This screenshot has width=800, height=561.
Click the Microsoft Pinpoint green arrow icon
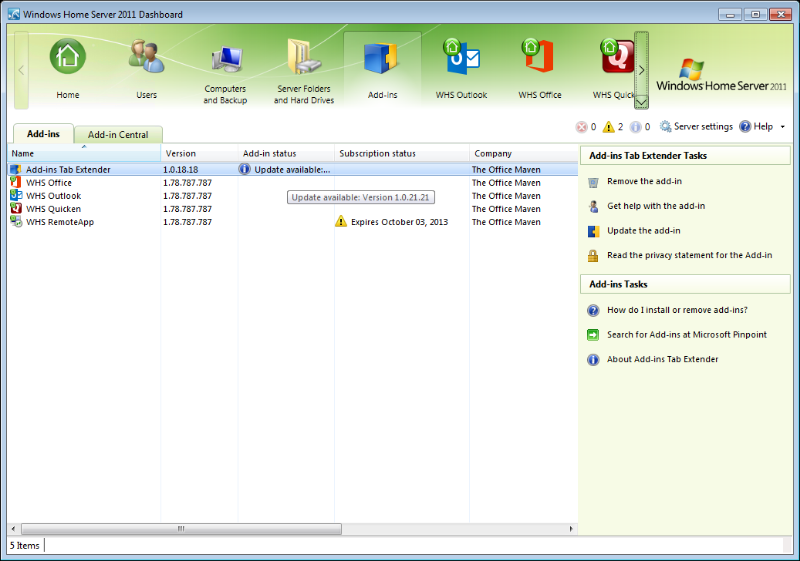click(593, 335)
